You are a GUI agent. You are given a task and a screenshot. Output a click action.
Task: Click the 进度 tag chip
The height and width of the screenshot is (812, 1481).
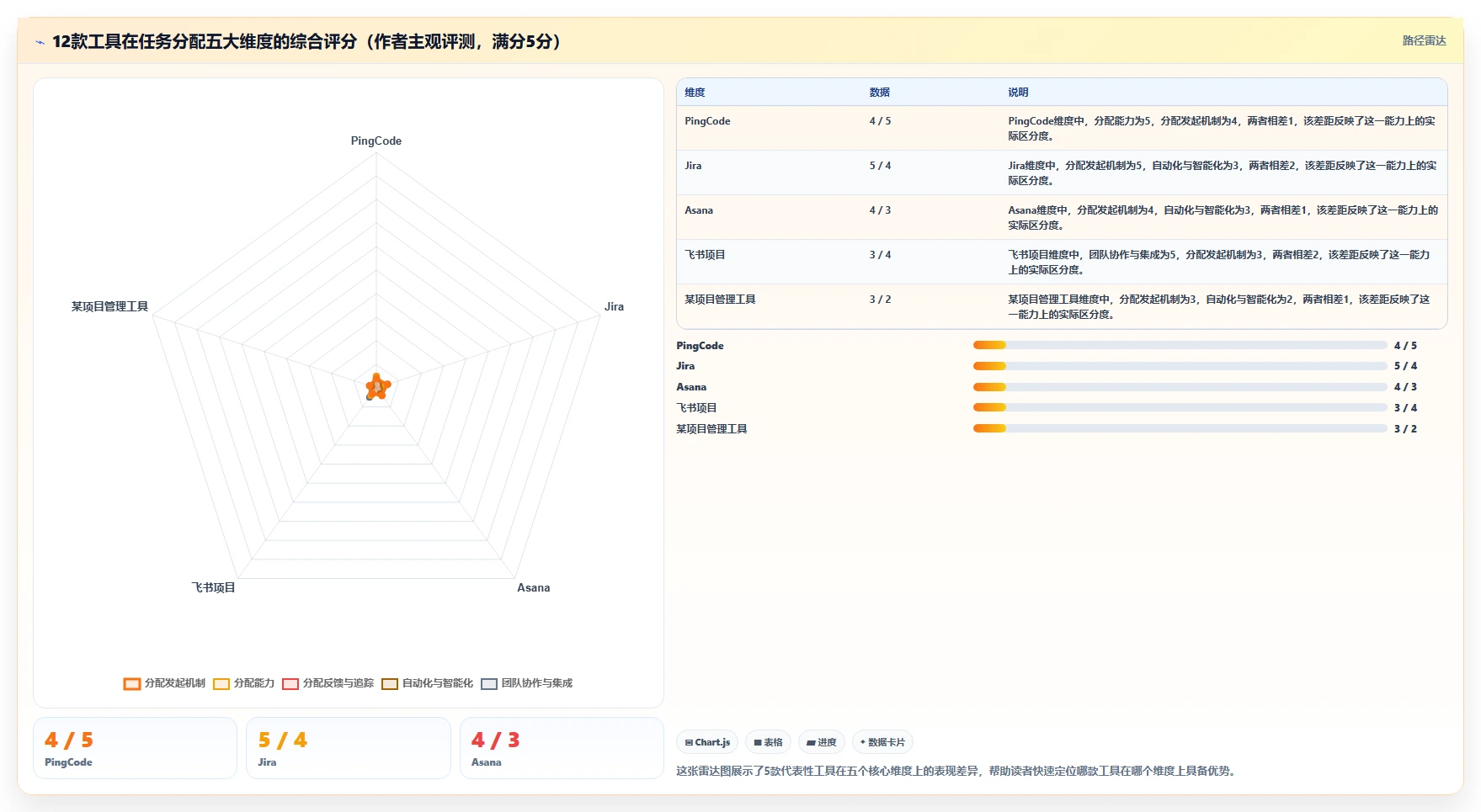click(821, 742)
